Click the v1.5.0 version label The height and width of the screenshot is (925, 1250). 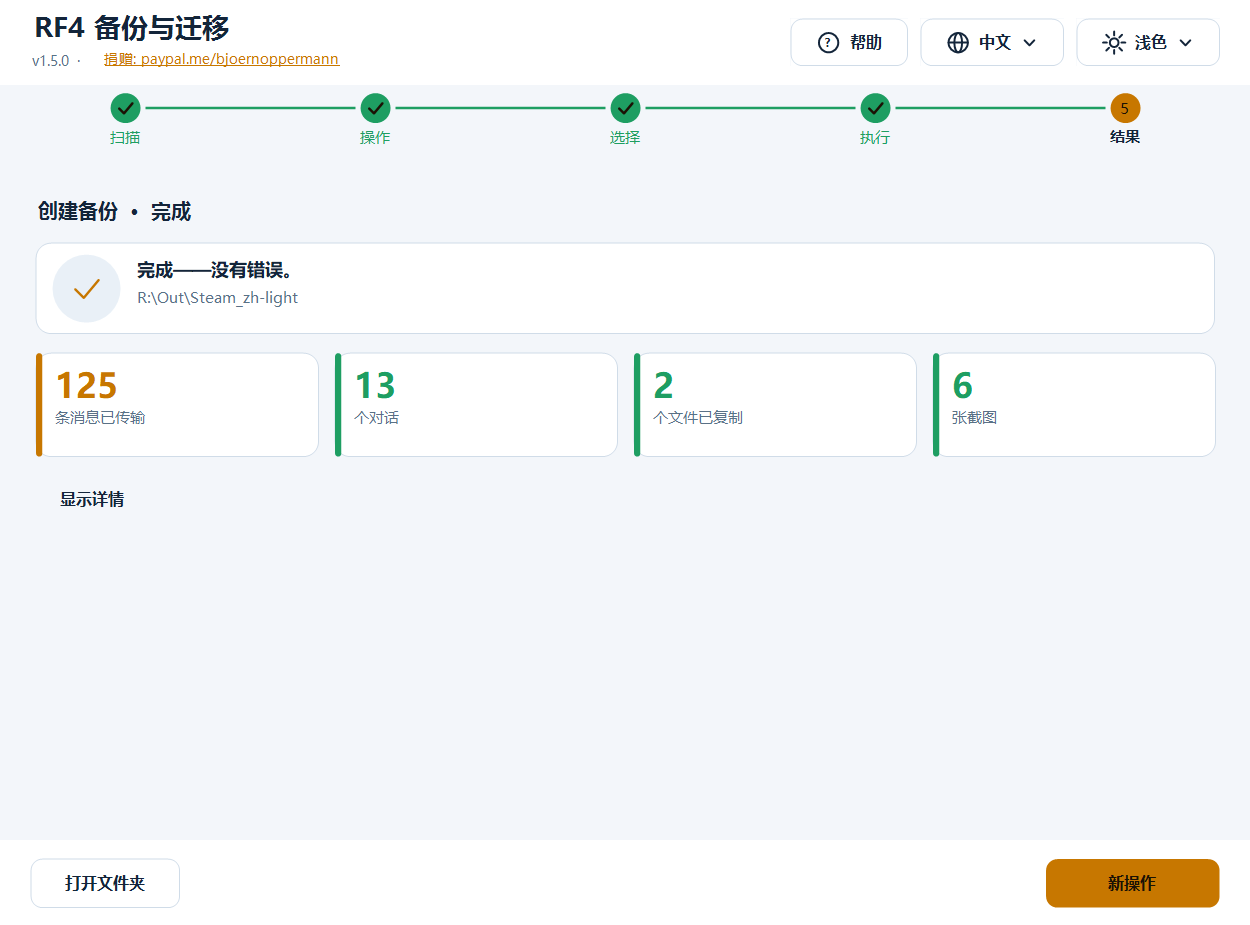(50, 61)
